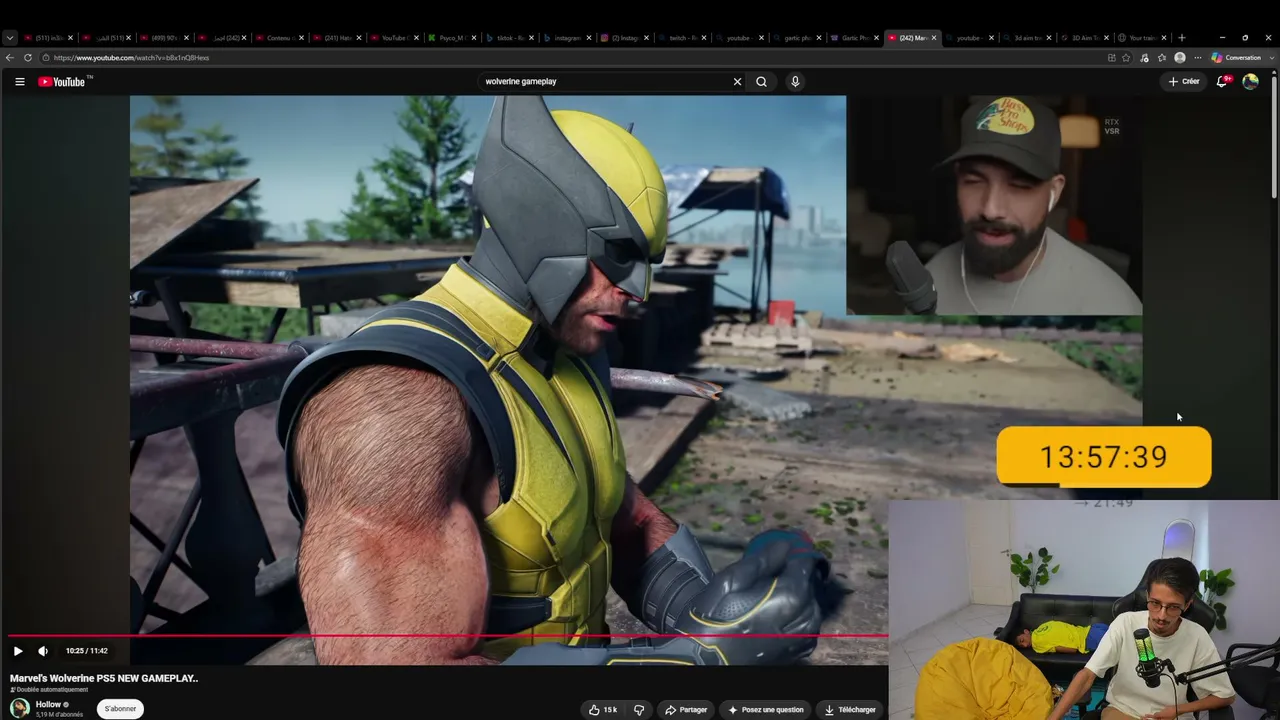Click the Télécharger download button
The height and width of the screenshot is (720, 1280).
coord(850,710)
